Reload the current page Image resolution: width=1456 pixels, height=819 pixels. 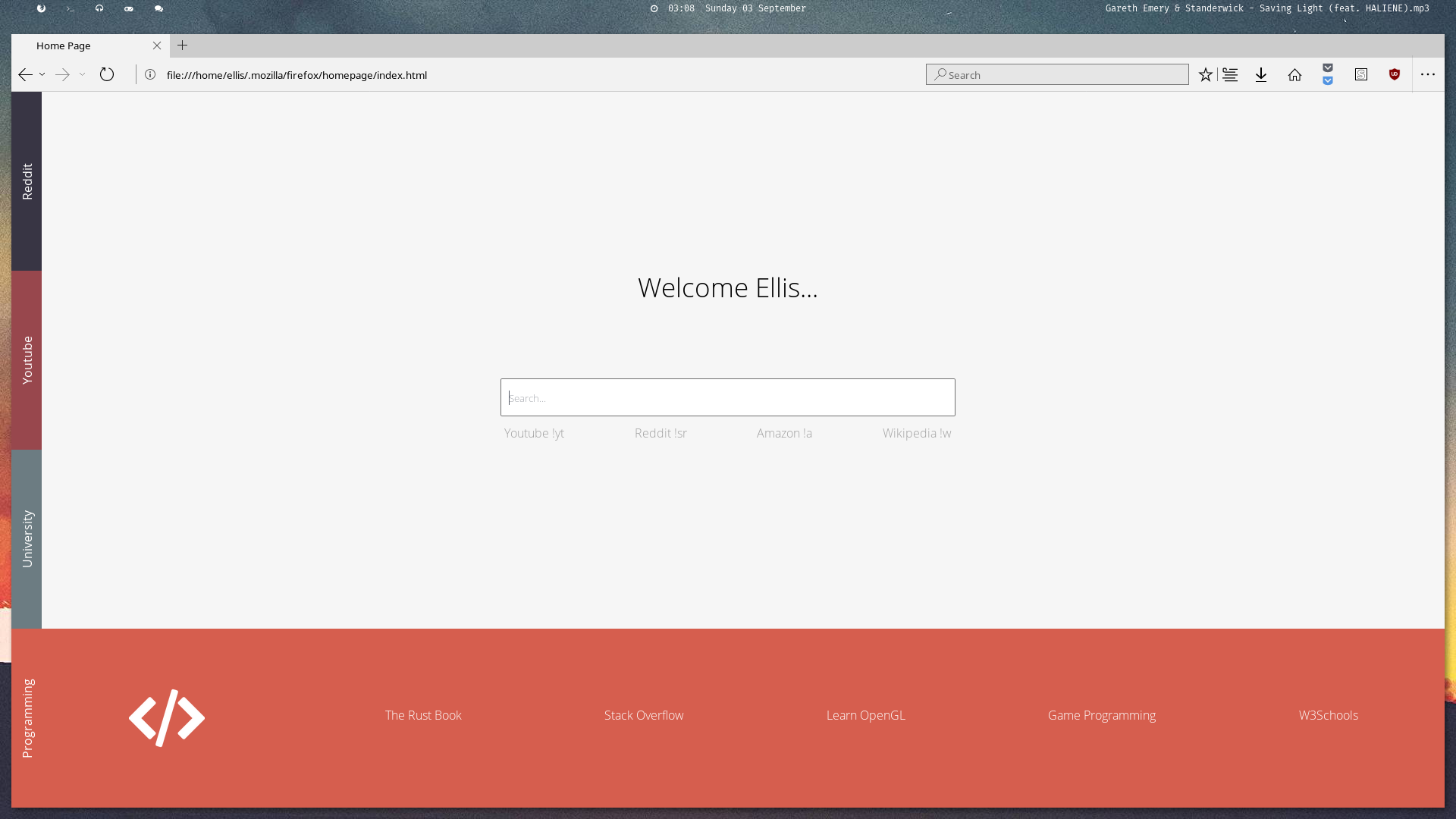coord(107,74)
